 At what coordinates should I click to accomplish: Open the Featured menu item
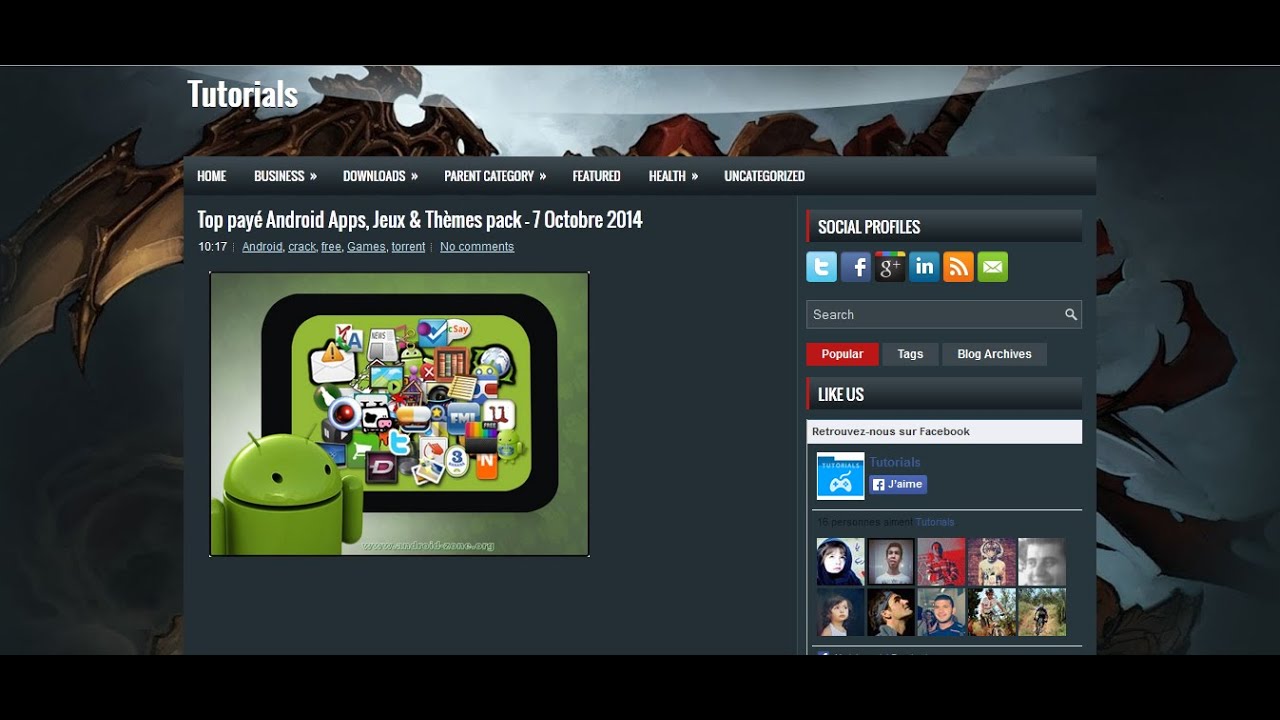point(596,176)
